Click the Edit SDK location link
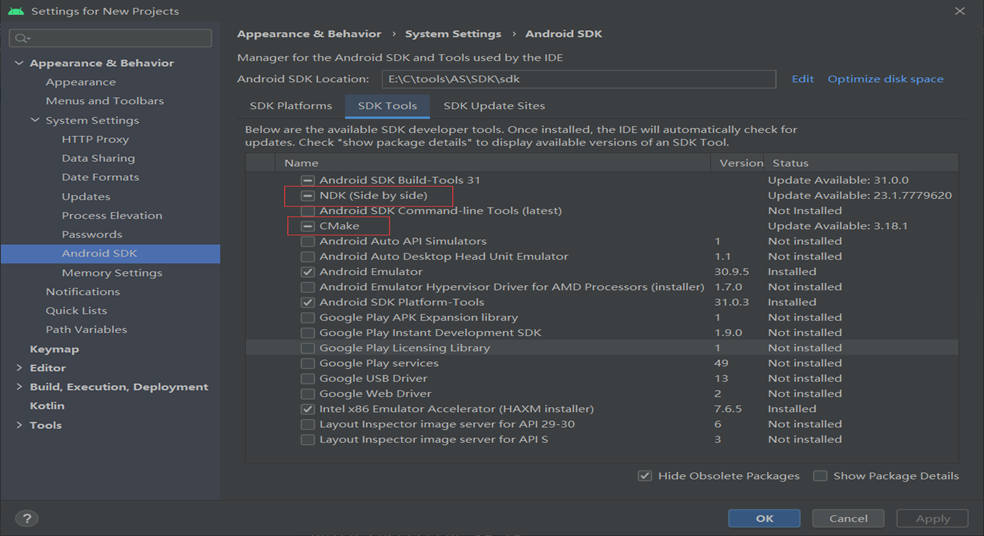The image size is (984, 536). tap(803, 78)
